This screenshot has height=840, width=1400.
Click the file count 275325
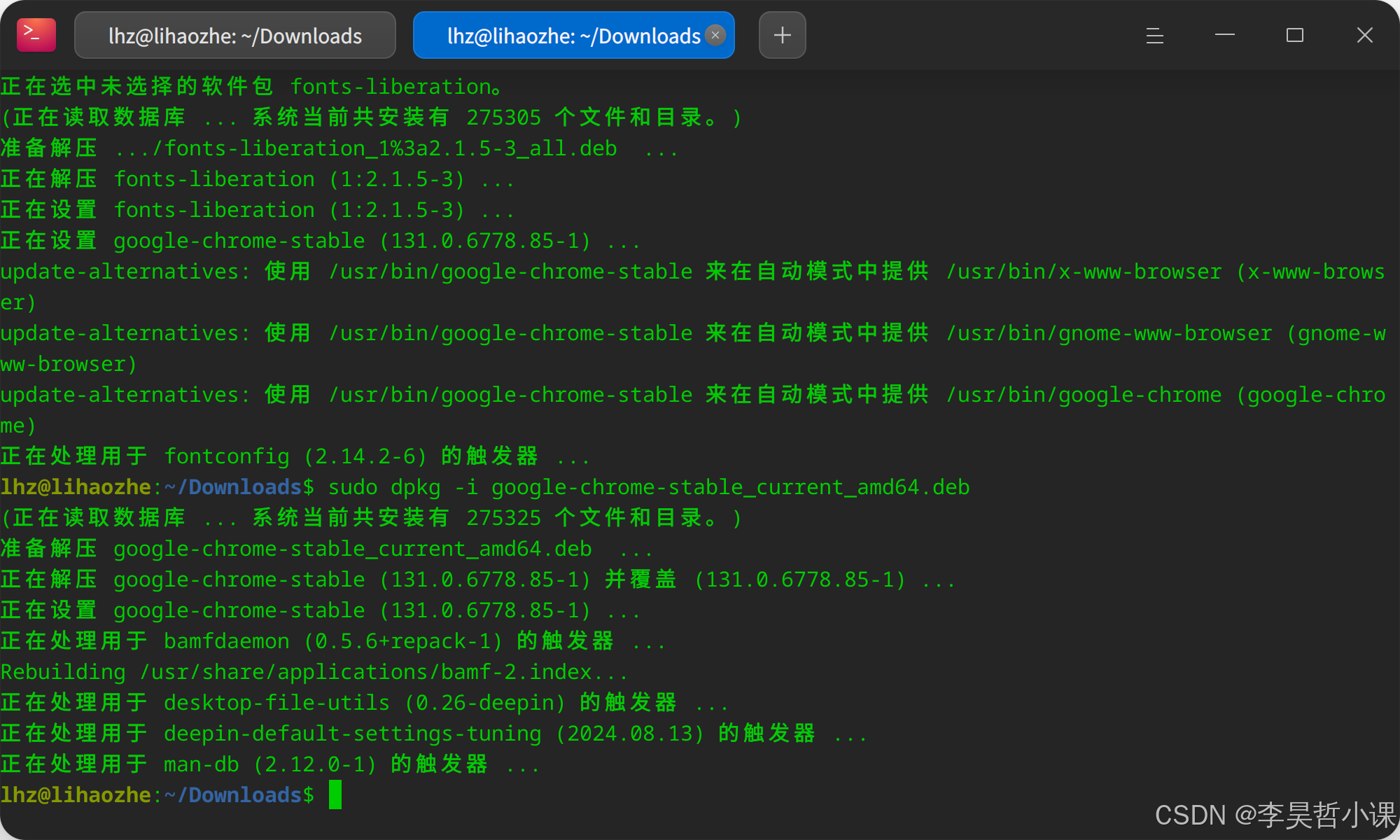click(x=504, y=518)
